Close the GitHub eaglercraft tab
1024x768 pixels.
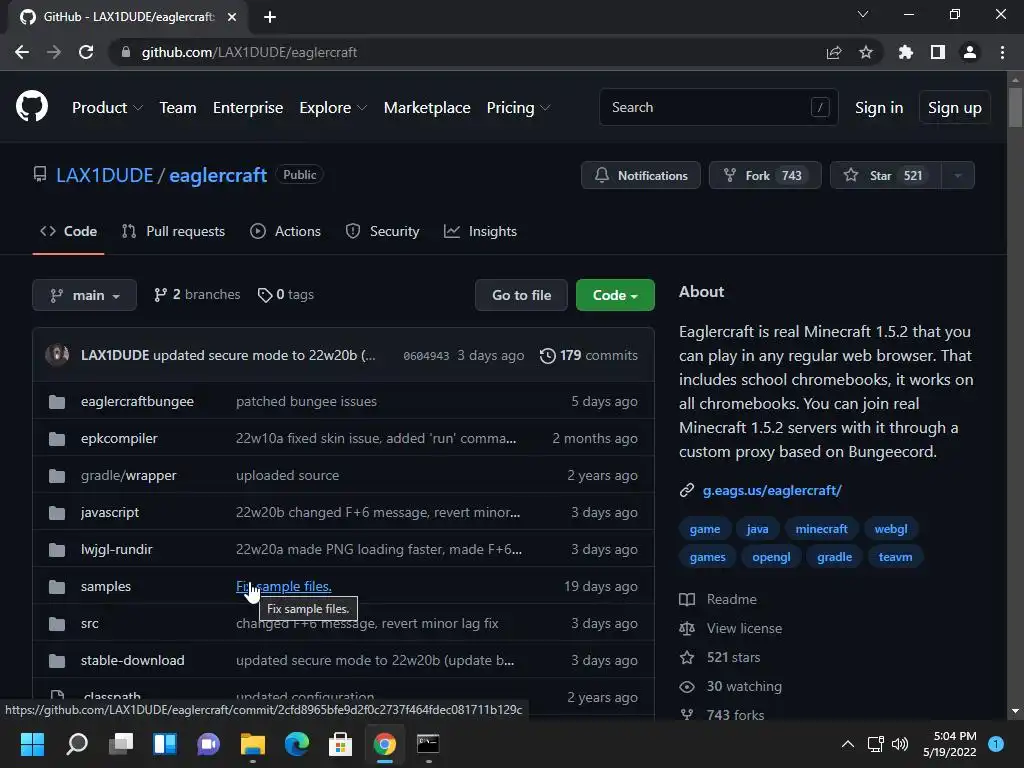pos(232,17)
